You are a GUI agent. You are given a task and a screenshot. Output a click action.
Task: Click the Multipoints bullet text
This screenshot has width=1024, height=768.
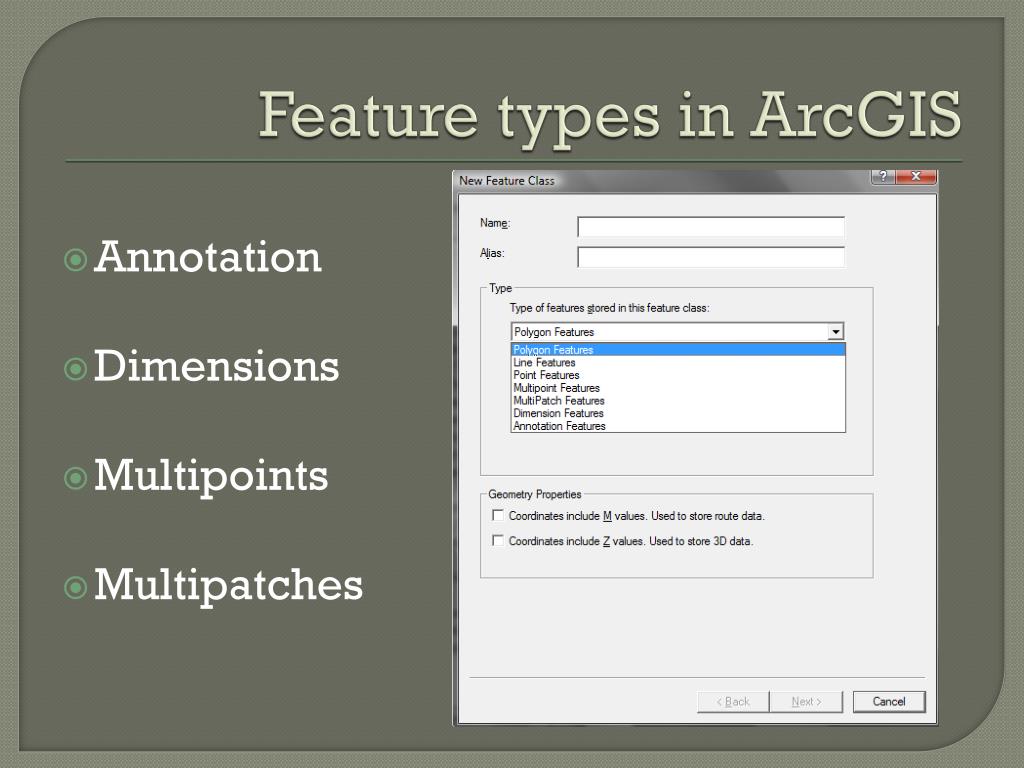point(211,476)
